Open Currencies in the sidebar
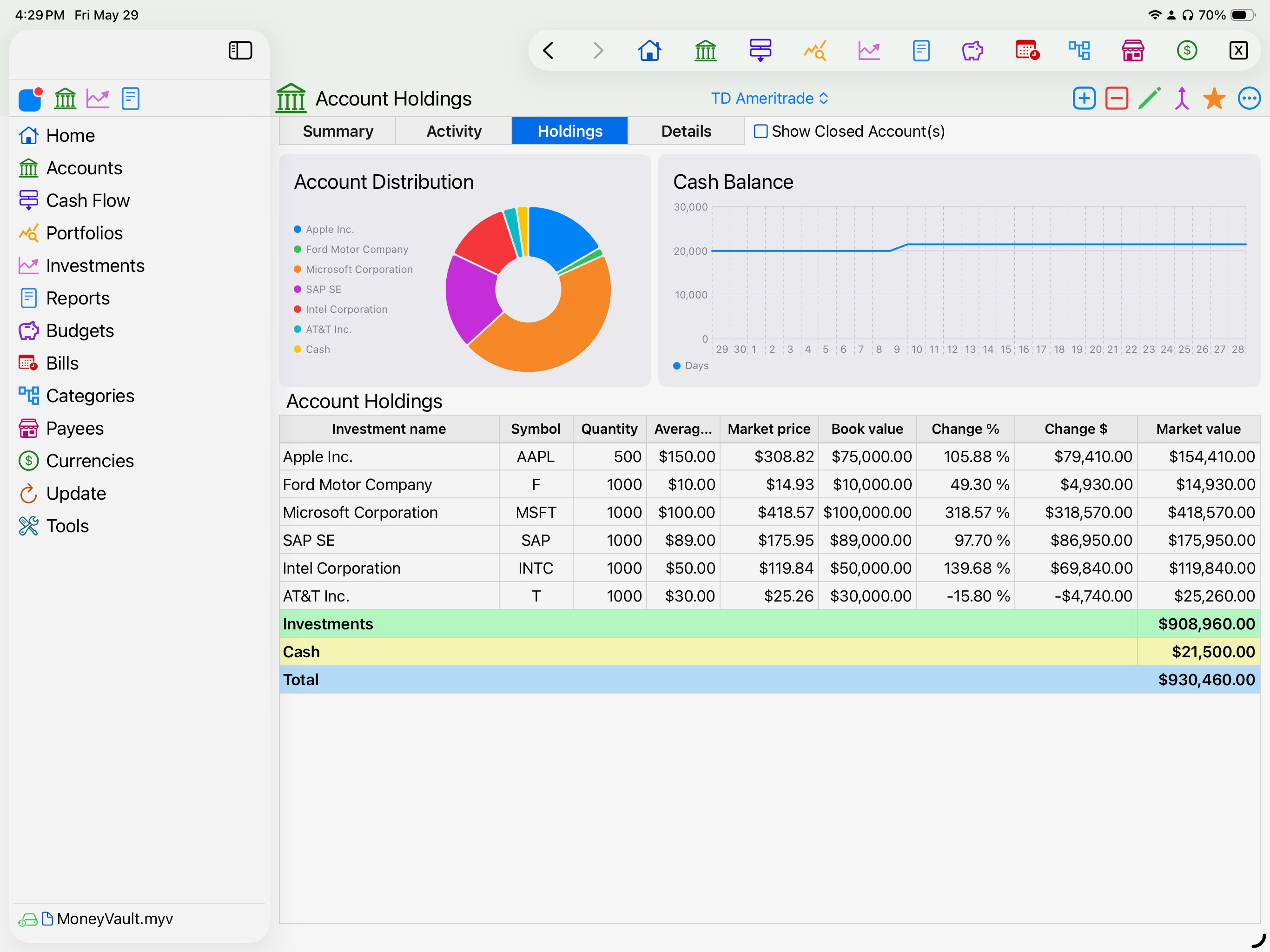1270x952 pixels. pos(76,461)
